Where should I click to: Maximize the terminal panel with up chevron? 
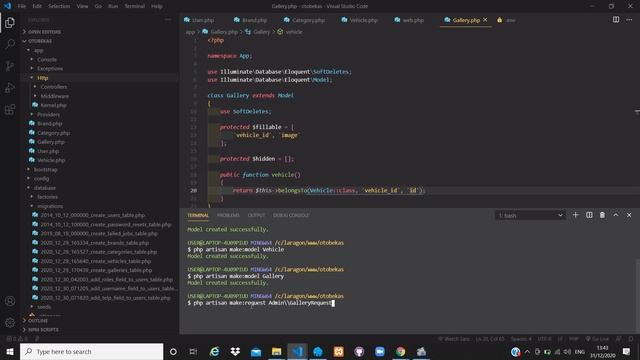[x=616, y=215]
